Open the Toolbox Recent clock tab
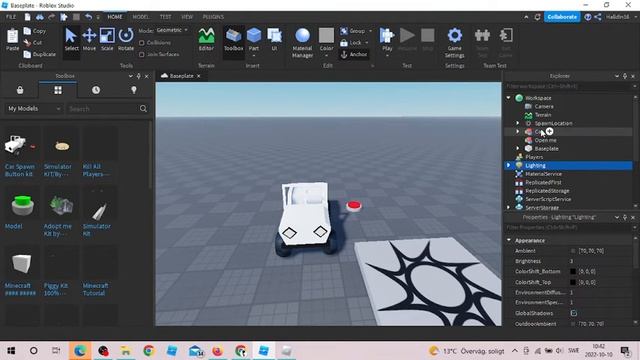 (x=96, y=90)
